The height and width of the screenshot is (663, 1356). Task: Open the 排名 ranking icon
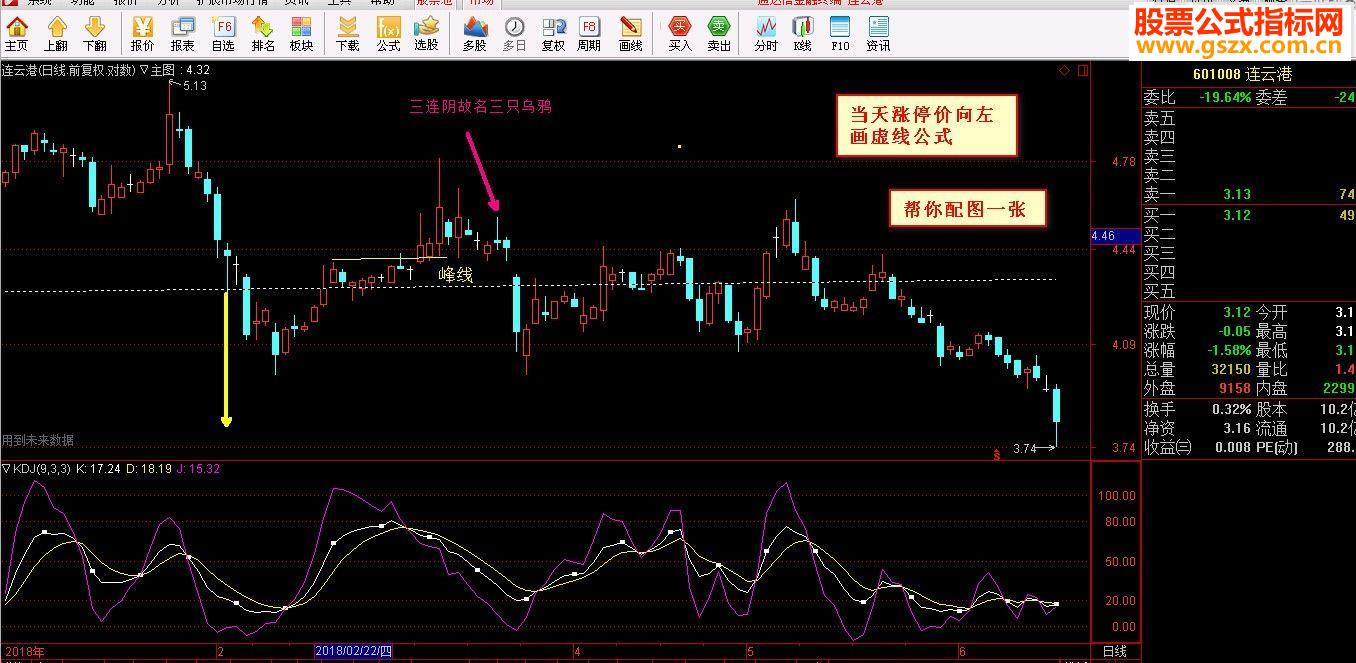(263, 33)
